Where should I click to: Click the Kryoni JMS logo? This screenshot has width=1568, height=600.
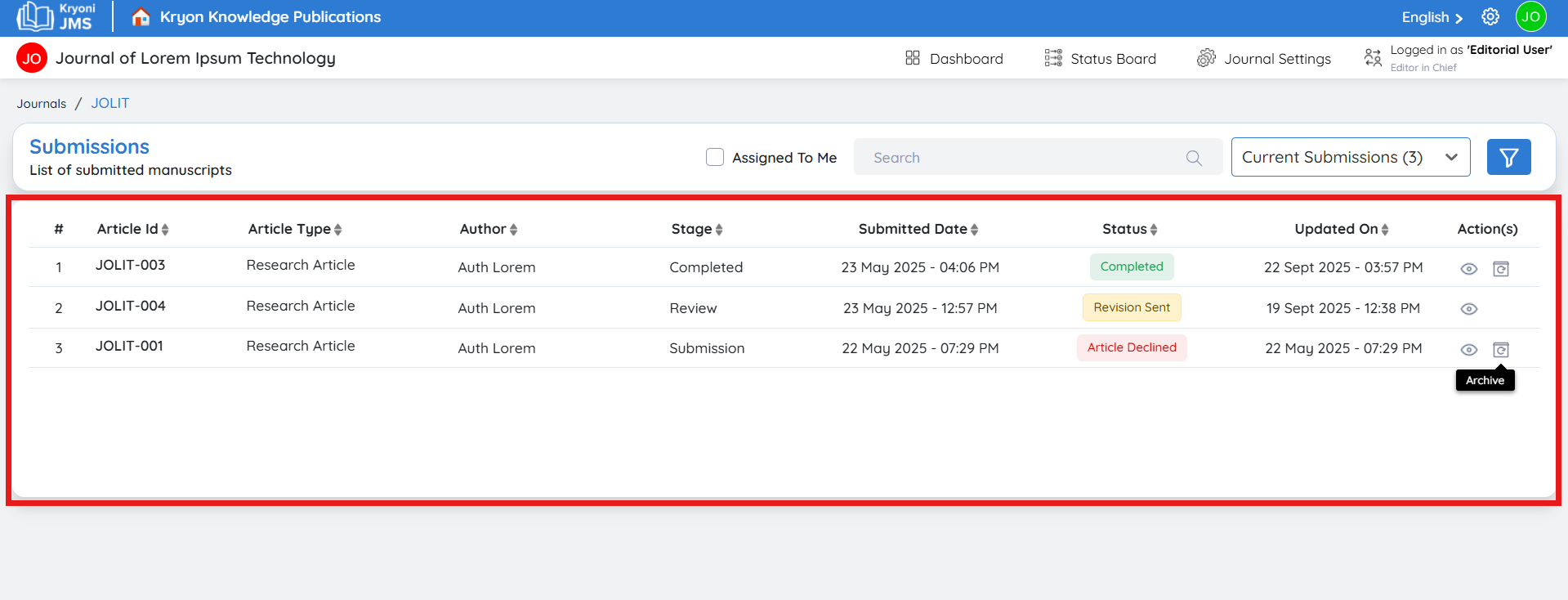pyautogui.click(x=56, y=17)
